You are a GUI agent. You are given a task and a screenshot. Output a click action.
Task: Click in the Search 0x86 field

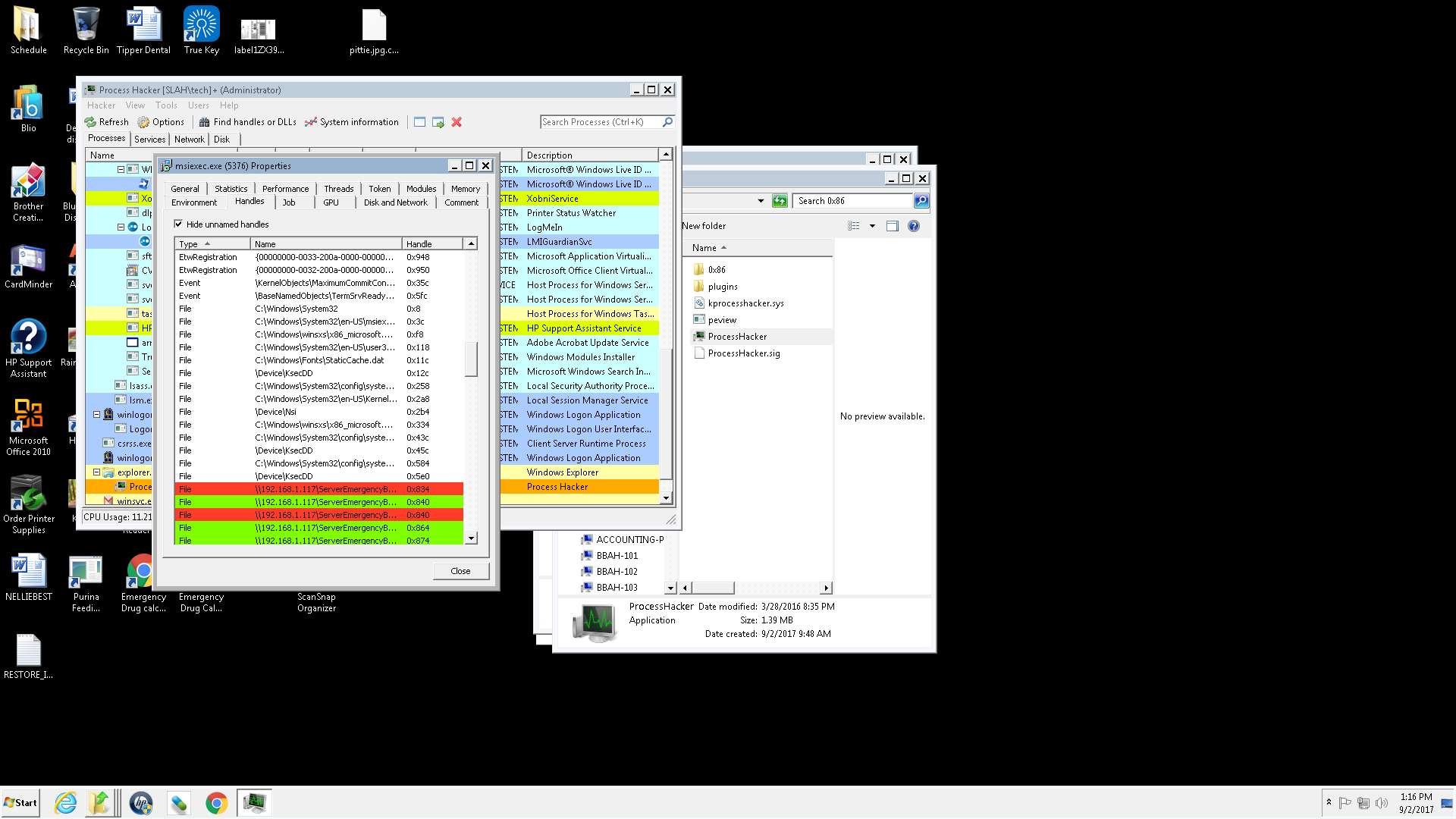(852, 201)
